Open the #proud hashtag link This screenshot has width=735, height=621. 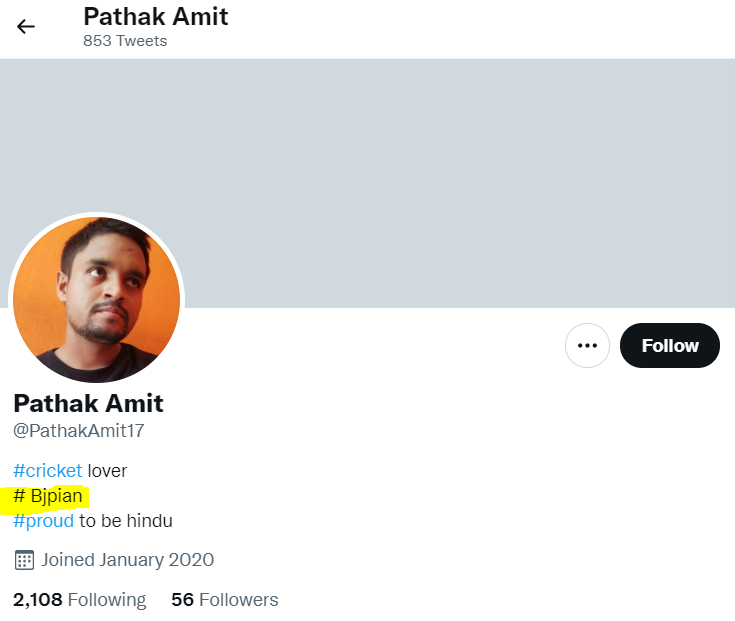44,521
